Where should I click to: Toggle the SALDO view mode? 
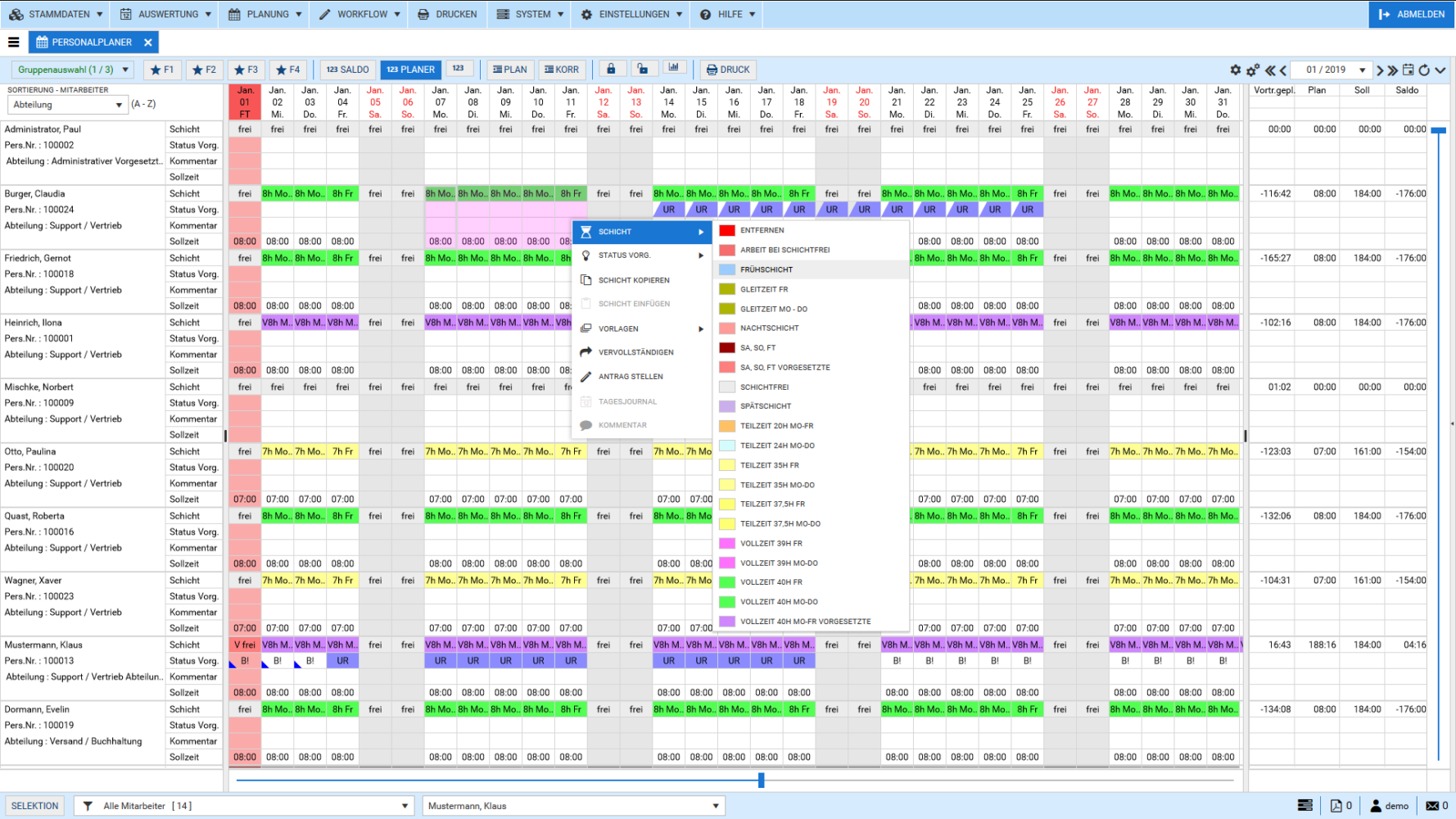point(348,70)
